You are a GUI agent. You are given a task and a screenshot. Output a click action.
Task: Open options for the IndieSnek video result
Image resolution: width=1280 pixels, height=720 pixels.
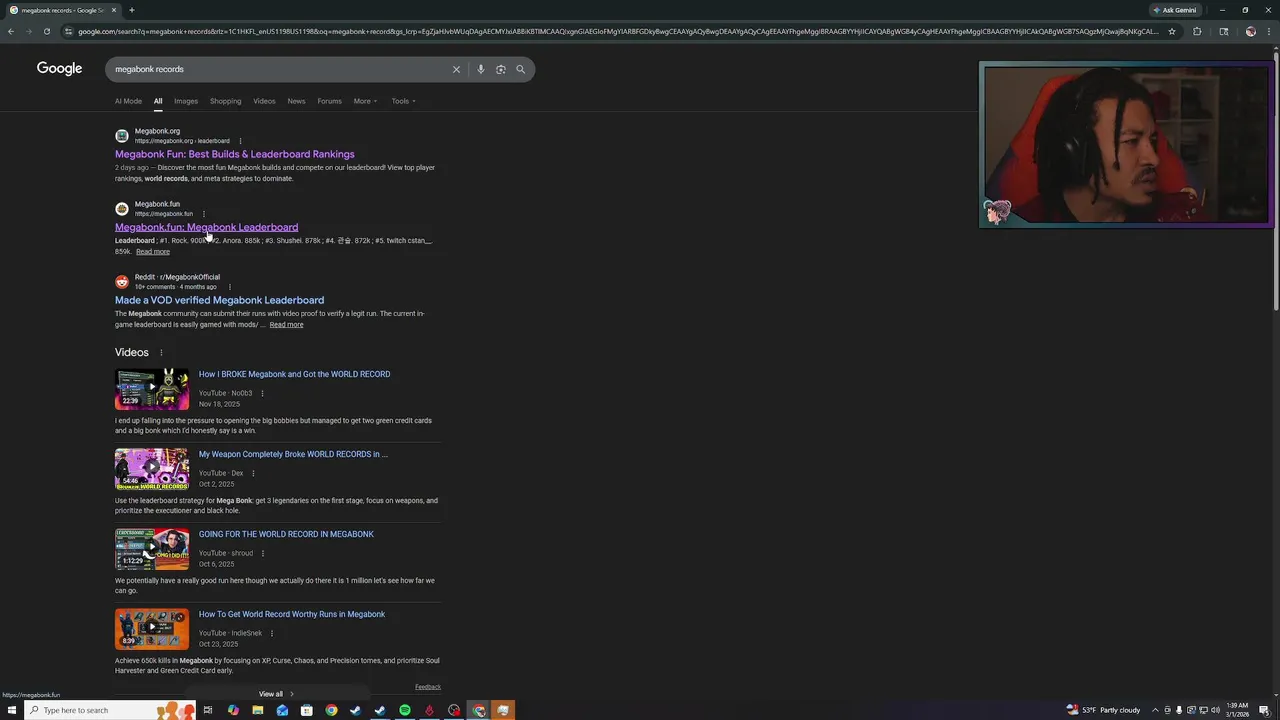pos(272,634)
